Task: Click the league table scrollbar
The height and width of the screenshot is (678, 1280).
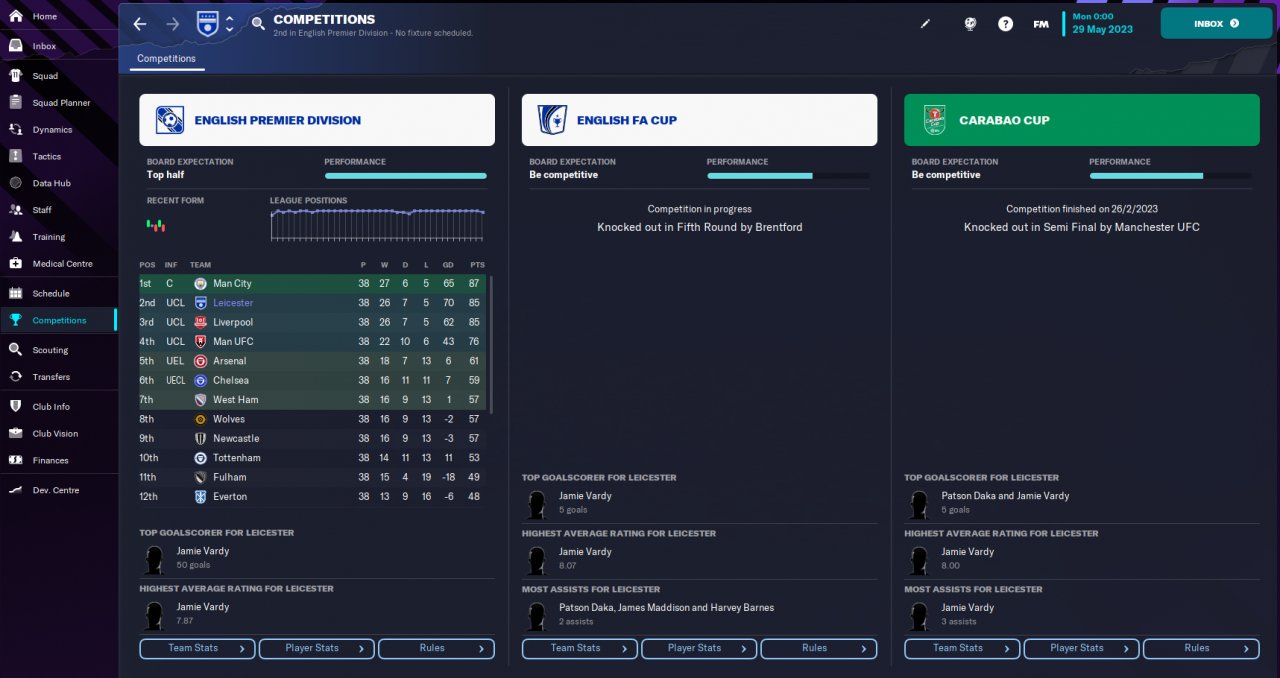Action: pos(490,344)
